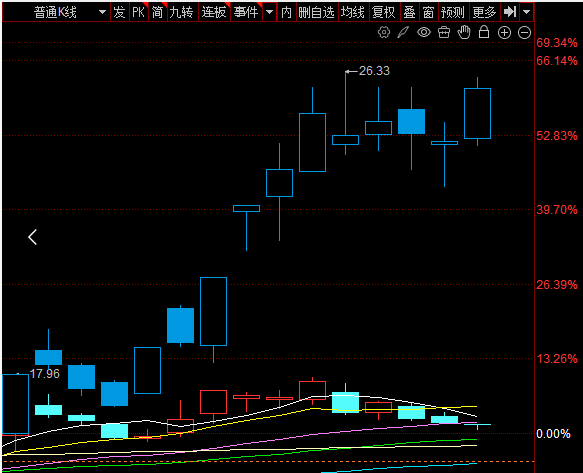Click the 均线 button
Image resolution: width=583 pixels, height=473 pixels.
click(x=353, y=12)
